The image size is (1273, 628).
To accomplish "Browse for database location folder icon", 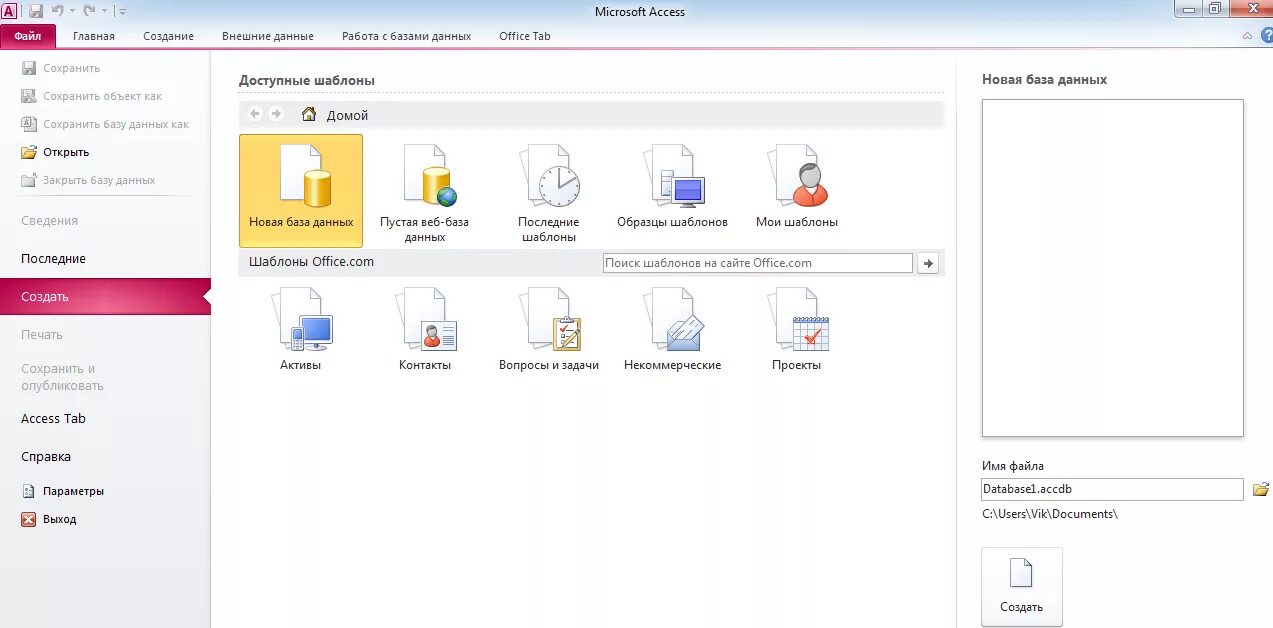I will (x=1260, y=489).
